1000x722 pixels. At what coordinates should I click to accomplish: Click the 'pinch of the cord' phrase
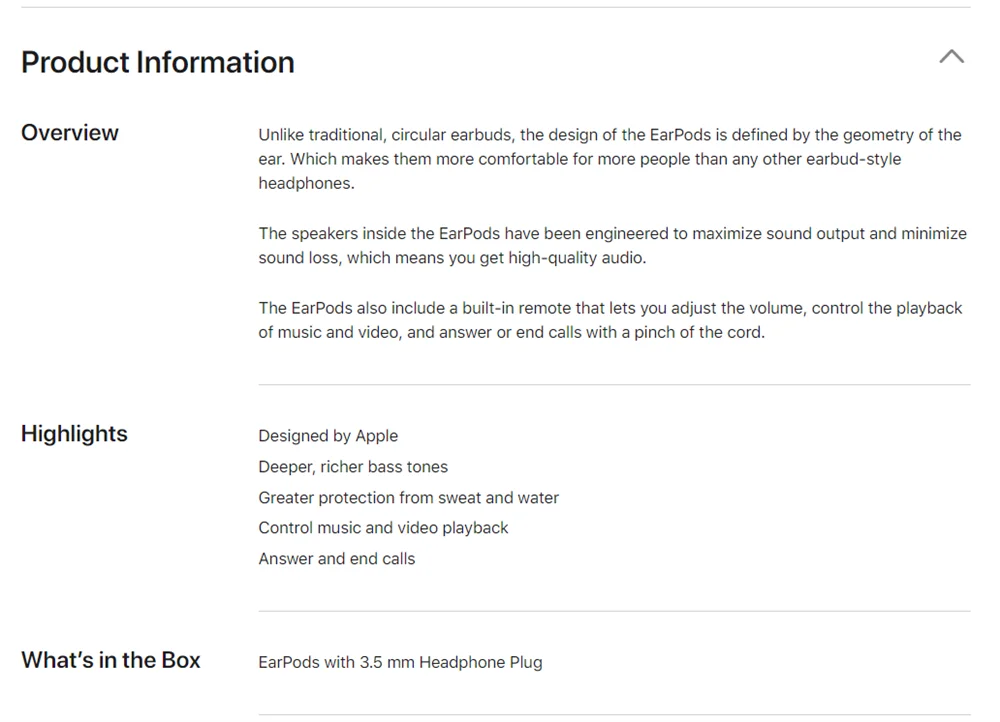tap(699, 332)
